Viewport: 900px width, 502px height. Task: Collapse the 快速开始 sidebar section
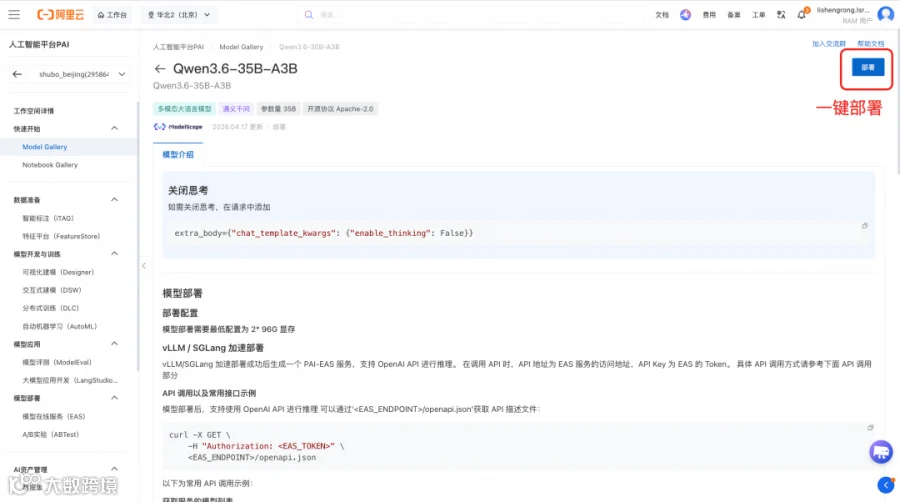[x=114, y=129]
